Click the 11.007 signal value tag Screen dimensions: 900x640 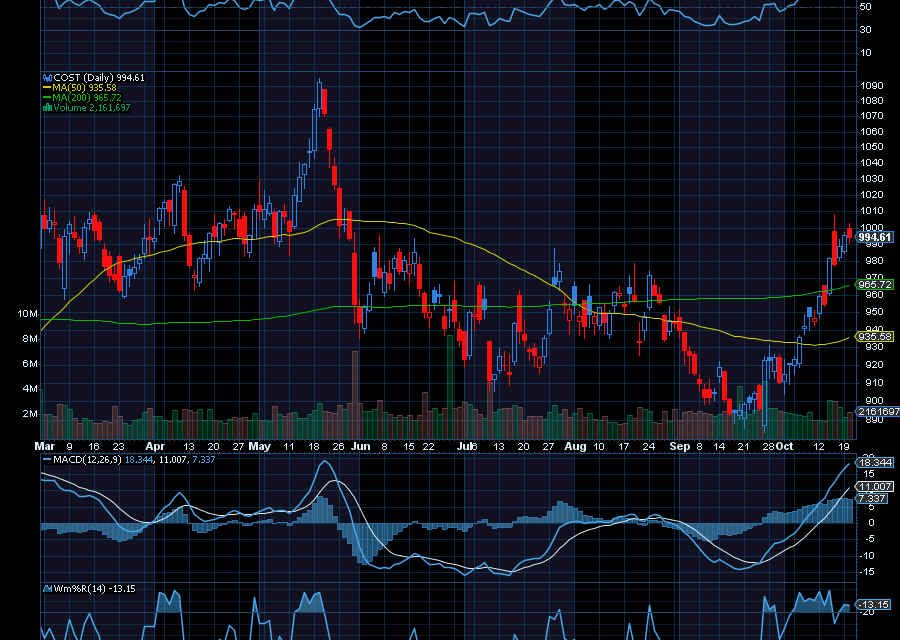click(x=875, y=487)
